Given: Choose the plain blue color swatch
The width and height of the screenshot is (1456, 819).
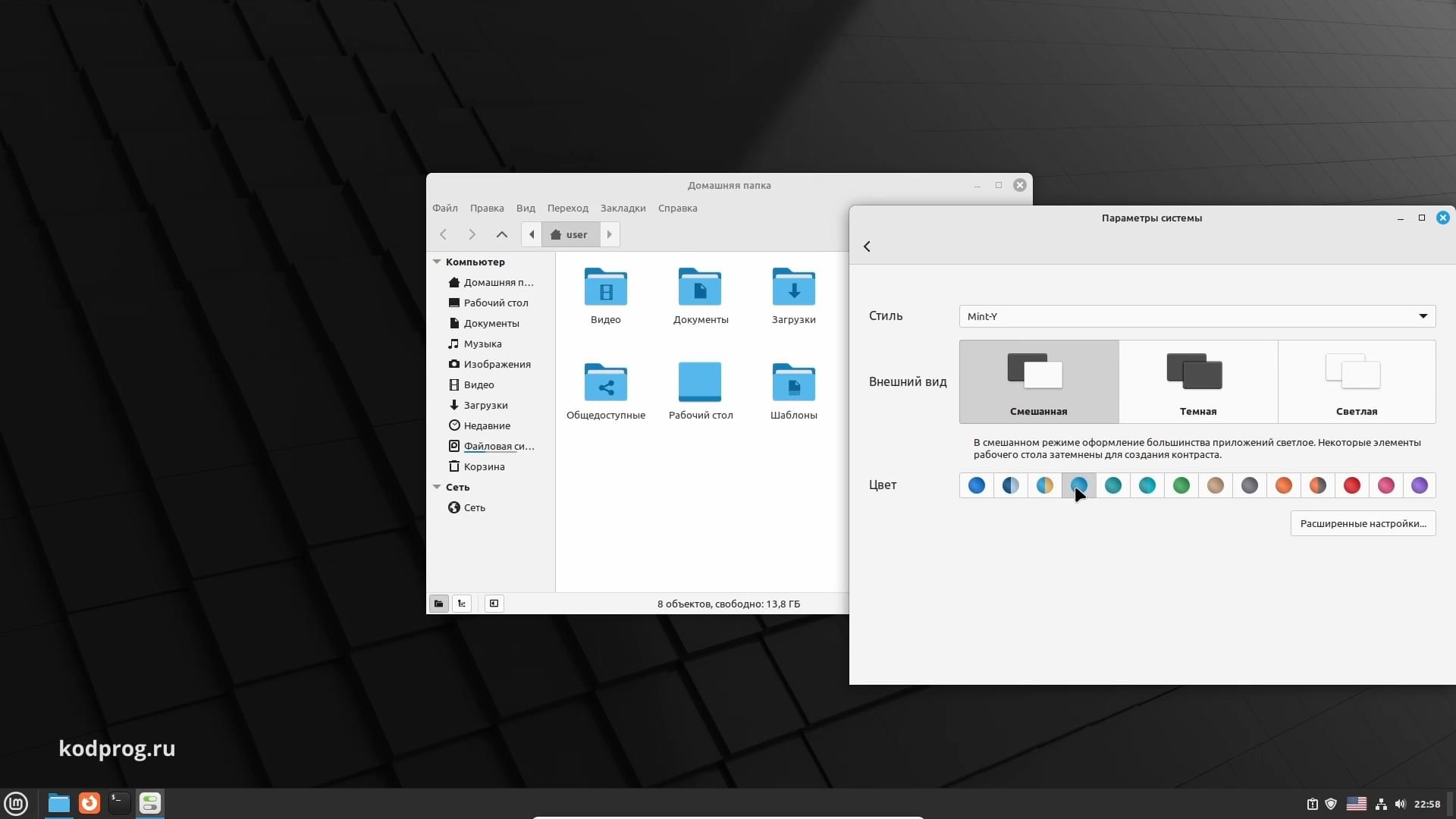Looking at the screenshot, I should [x=977, y=485].
